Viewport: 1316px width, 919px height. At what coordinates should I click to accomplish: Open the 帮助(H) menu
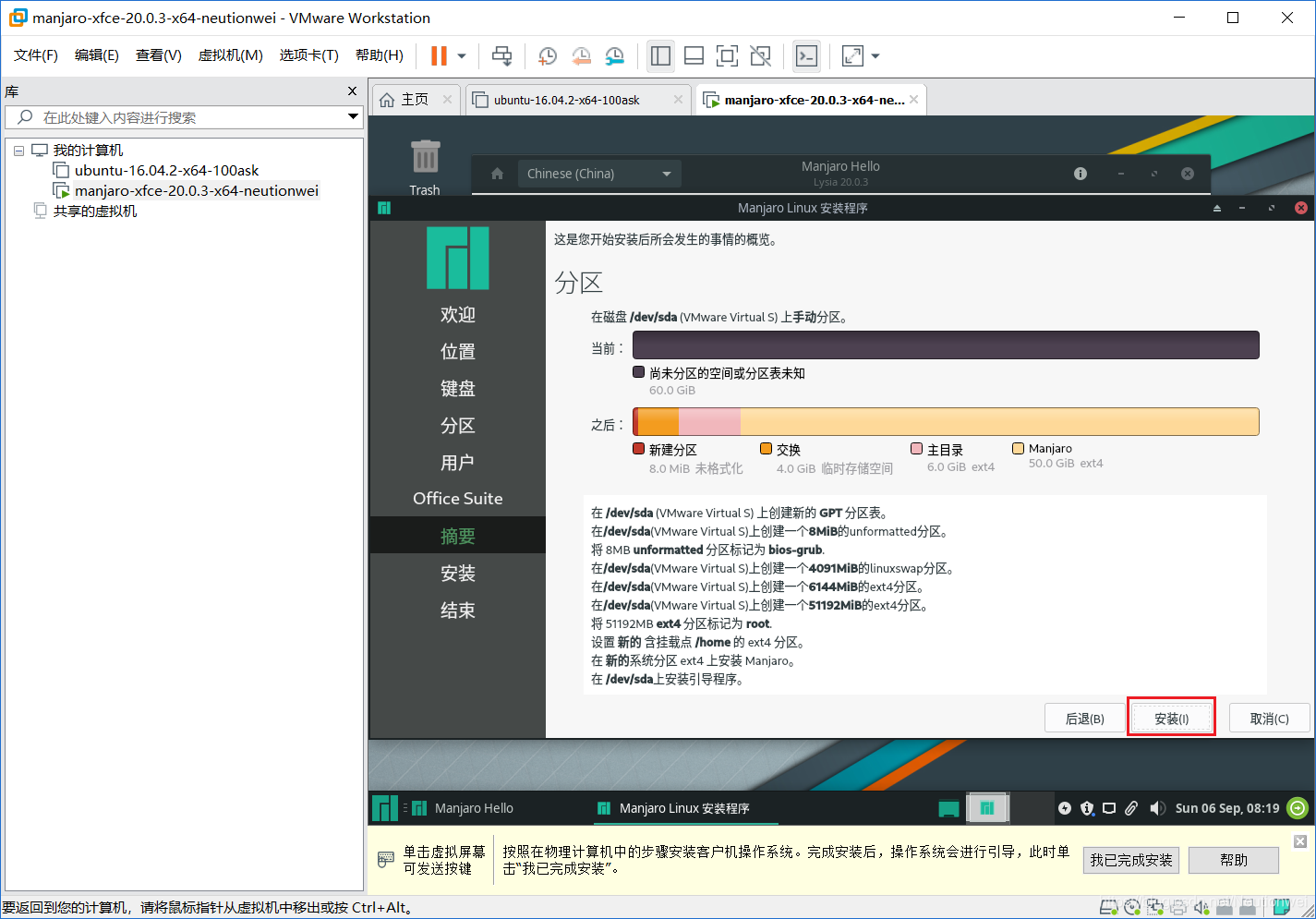click(x=380, y=55)
